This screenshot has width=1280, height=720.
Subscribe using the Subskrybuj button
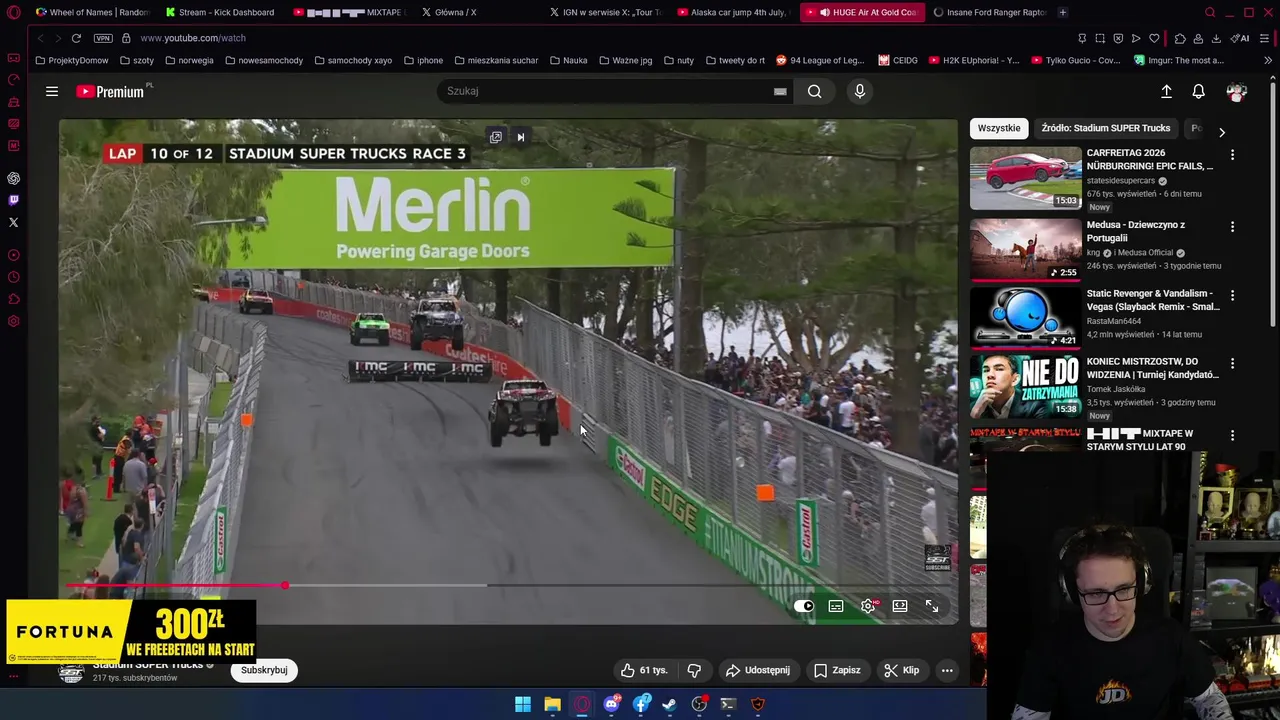click(264, 670)
